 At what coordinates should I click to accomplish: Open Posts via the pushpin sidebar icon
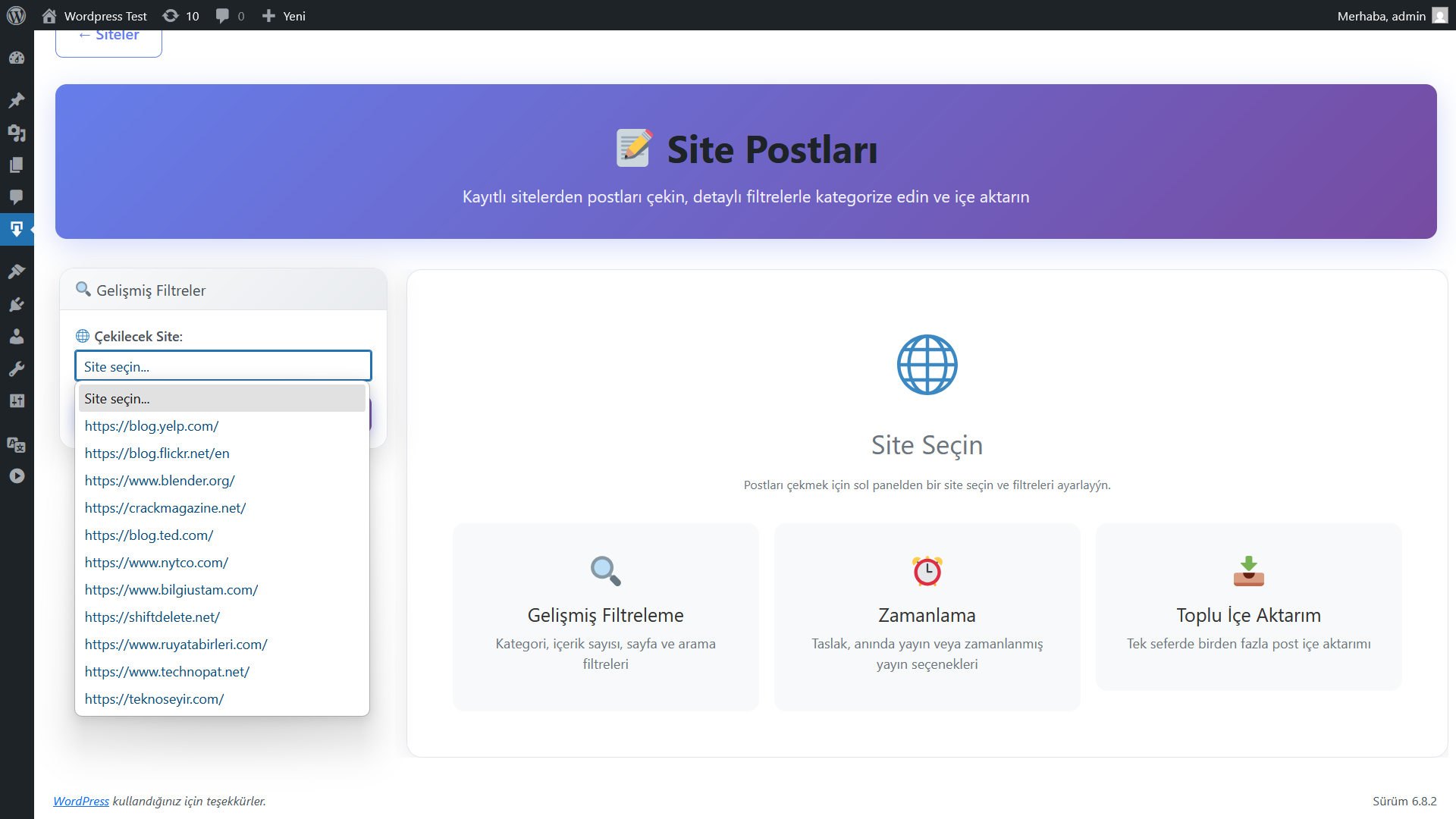pos(17,100)
